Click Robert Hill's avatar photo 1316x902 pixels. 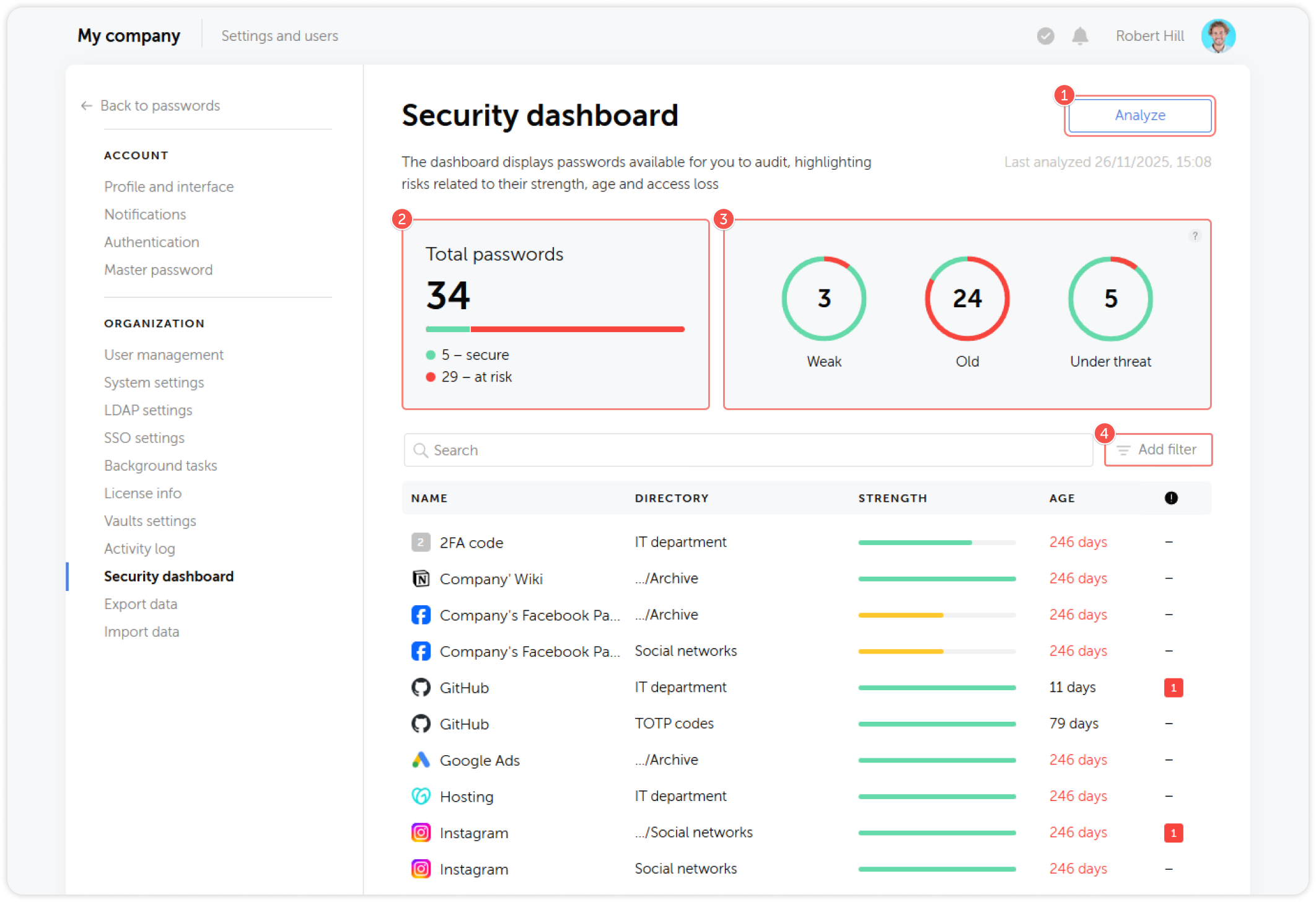pyautogui.click(x=1218, y=36)
